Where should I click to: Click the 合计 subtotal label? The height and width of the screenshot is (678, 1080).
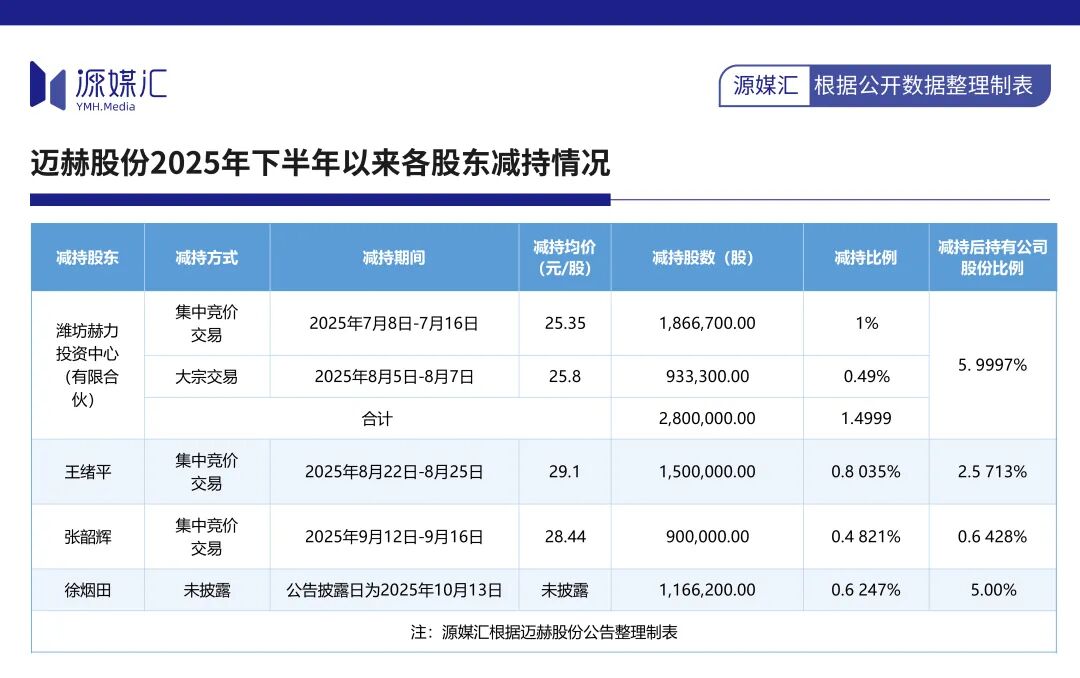377,418
